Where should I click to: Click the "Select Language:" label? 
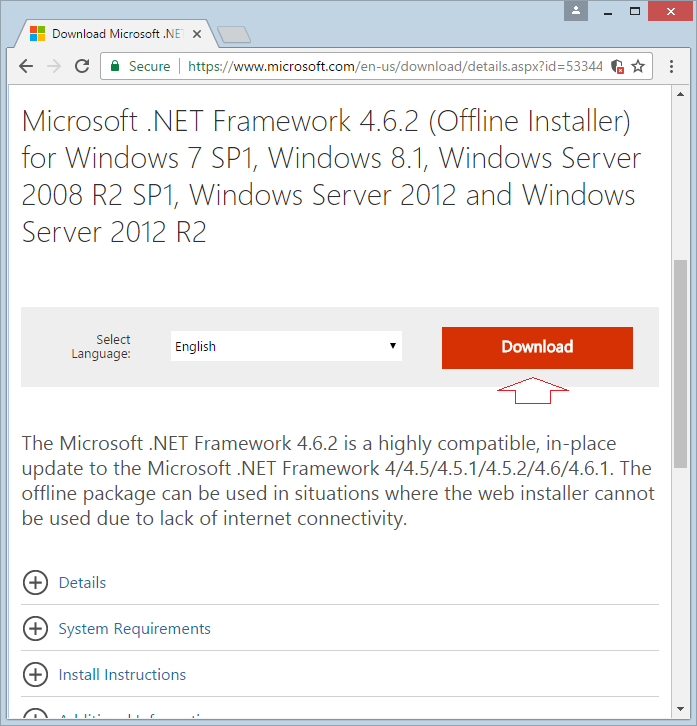pyautogui.click(x=100, y=346)
